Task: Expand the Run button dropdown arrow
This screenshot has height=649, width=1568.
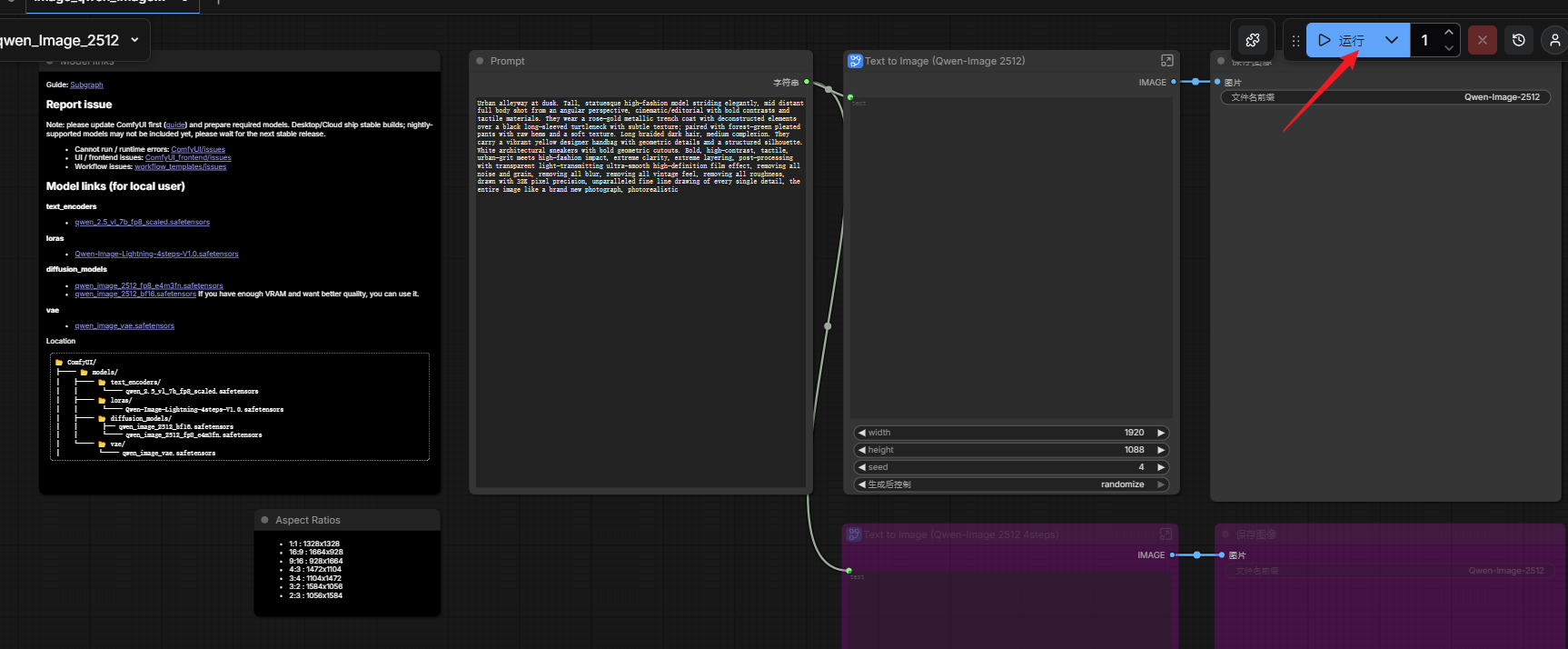Action: (1391, 40)
